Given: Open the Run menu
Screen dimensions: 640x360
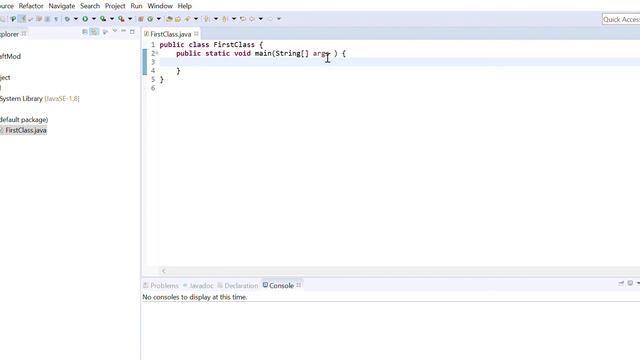Looking at the screenshot, I should 136,6.
